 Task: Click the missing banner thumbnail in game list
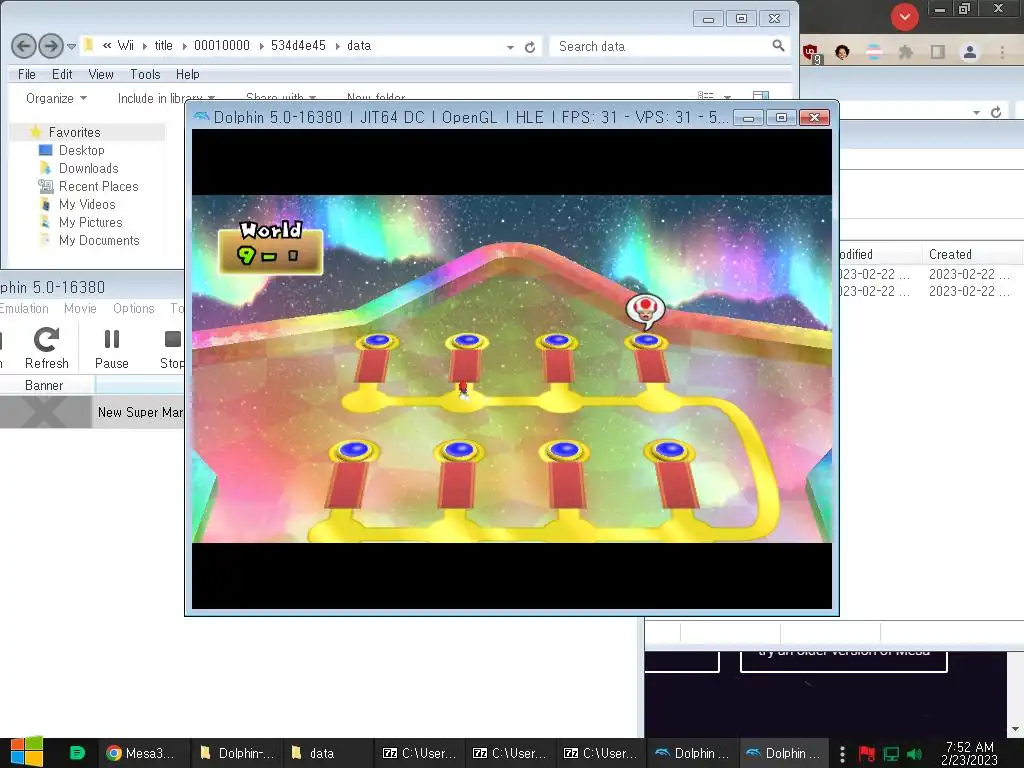(46, 412)
